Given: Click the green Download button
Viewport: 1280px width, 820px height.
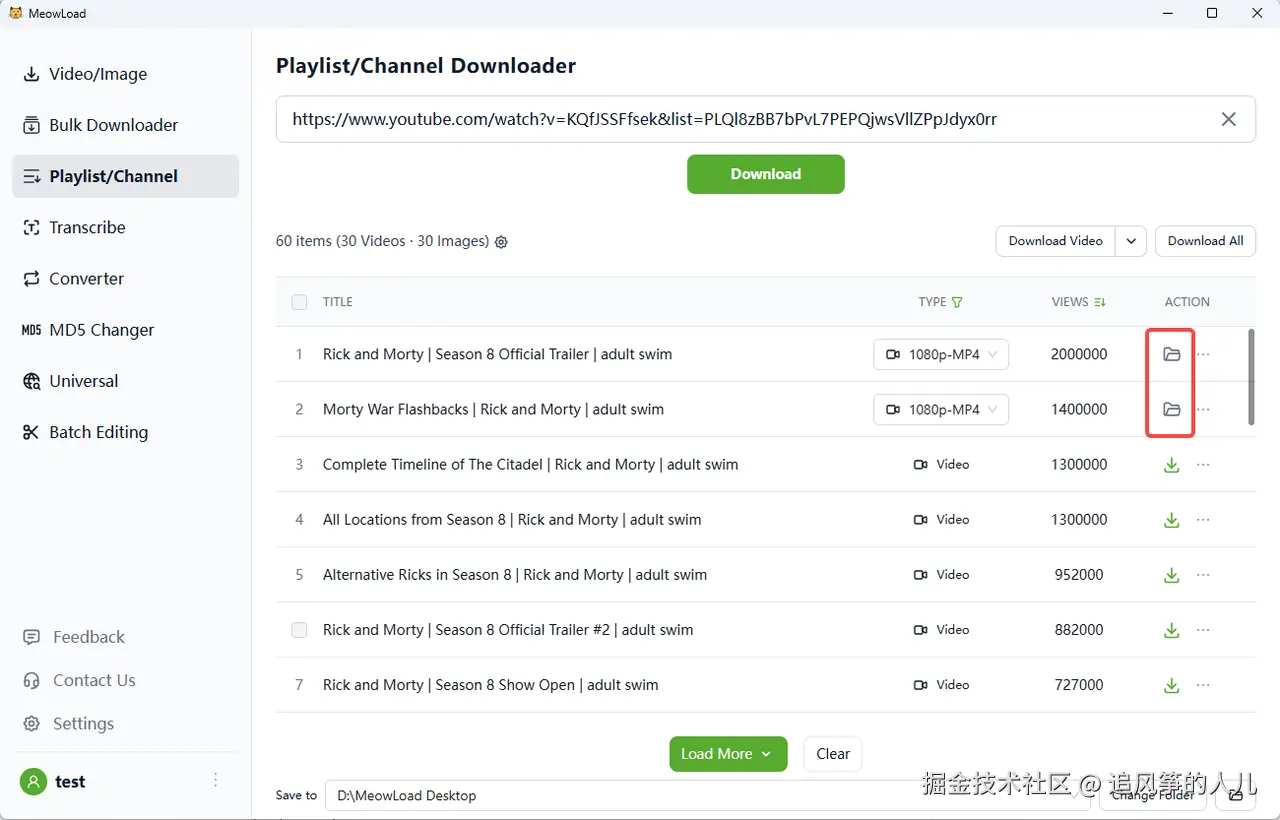Looking at the screenshot, I should 766,174.
